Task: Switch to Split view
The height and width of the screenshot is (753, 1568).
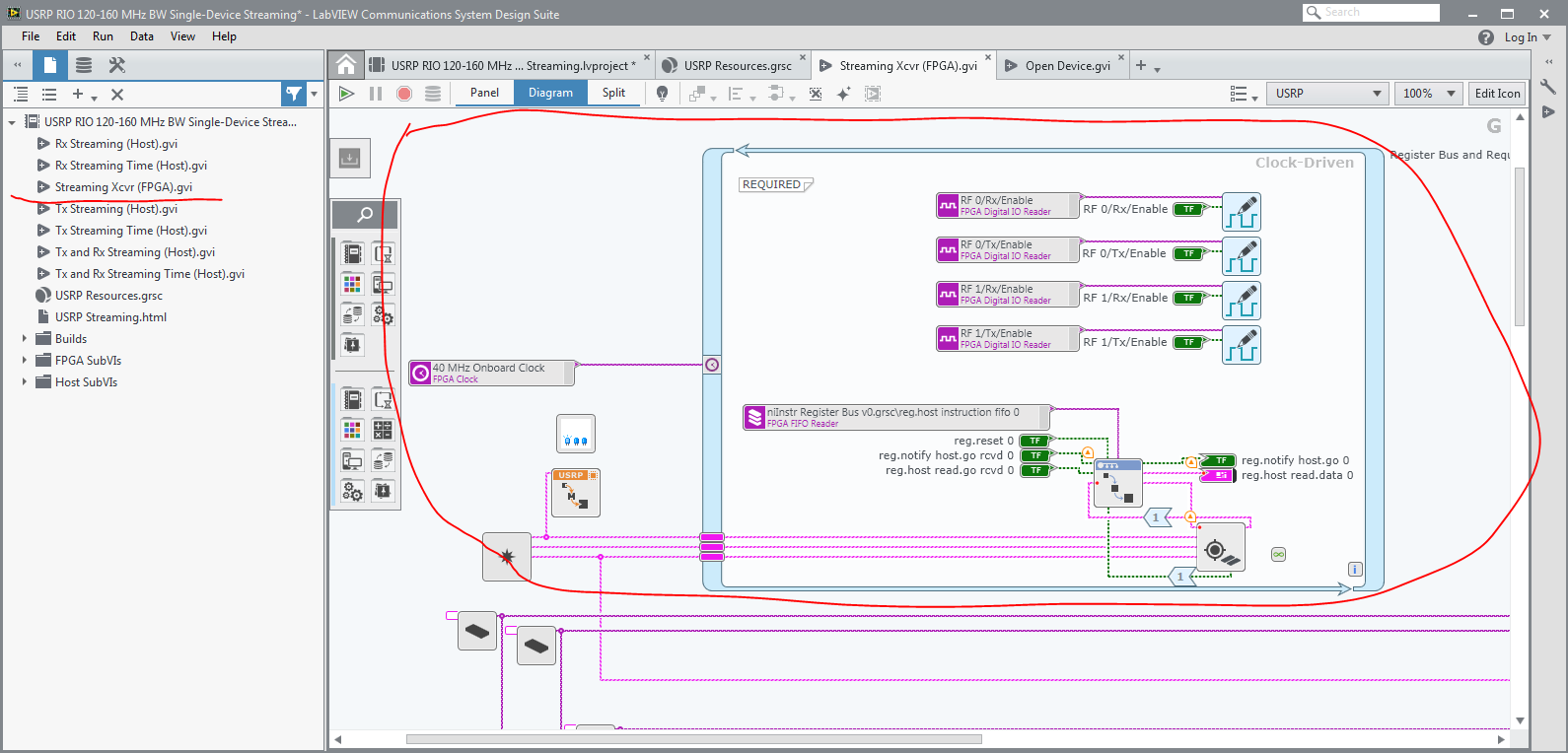Action: [x=613, y=93]
